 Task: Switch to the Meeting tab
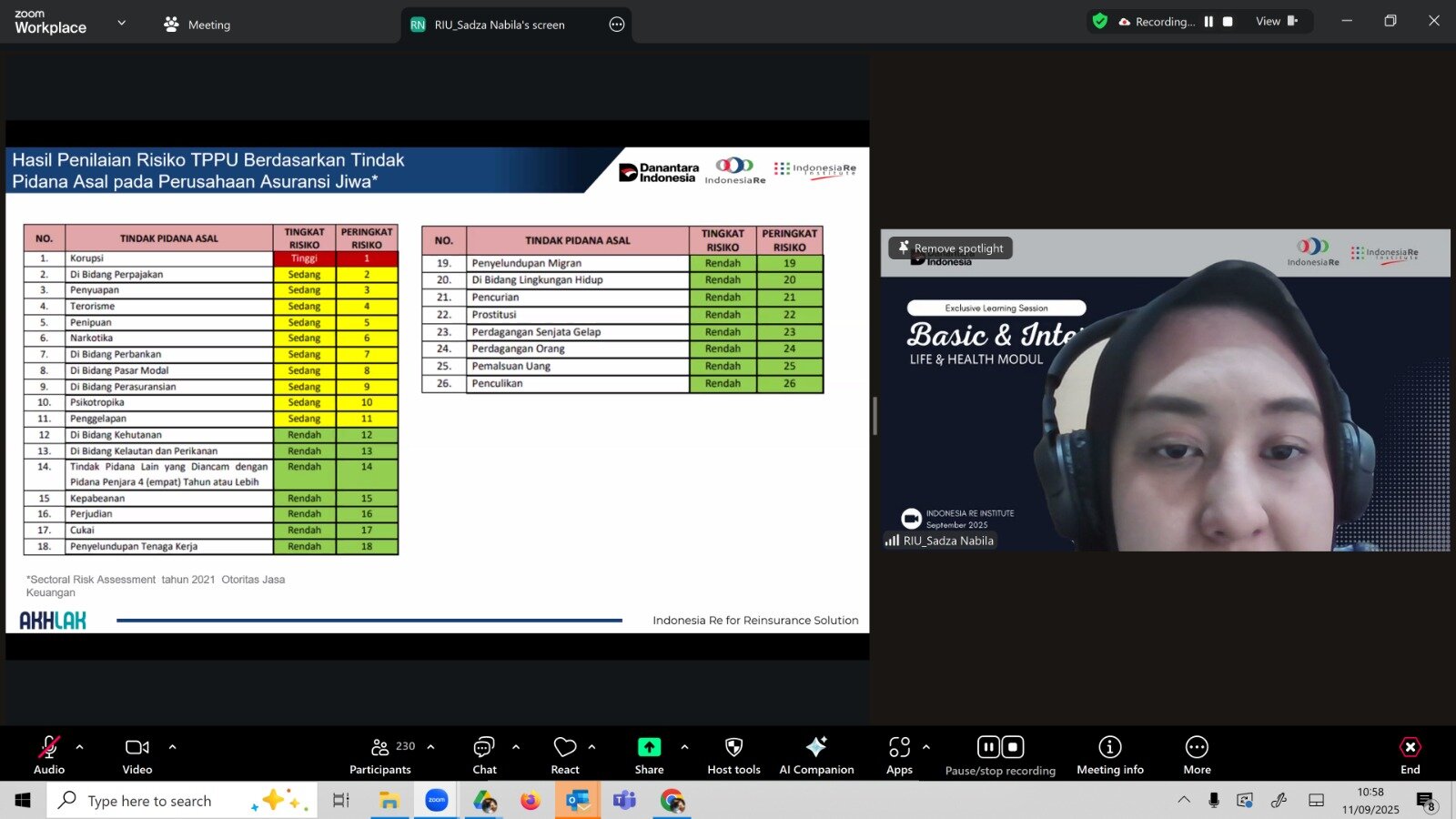[197, 25]
